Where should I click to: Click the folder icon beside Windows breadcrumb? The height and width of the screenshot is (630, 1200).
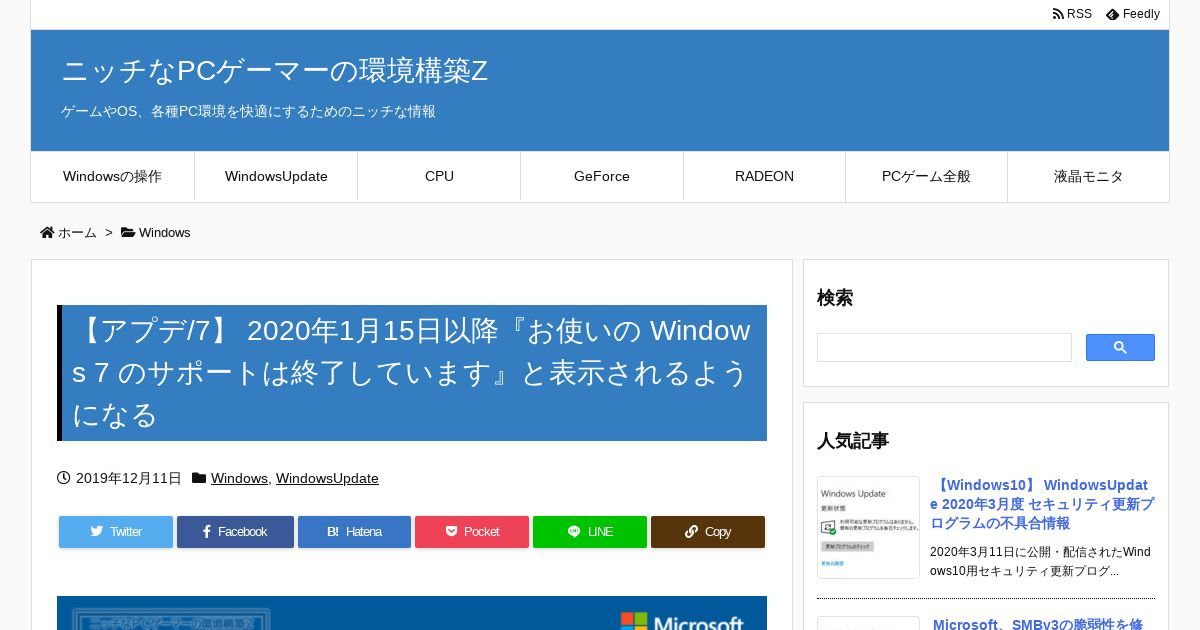pos(128,232)
